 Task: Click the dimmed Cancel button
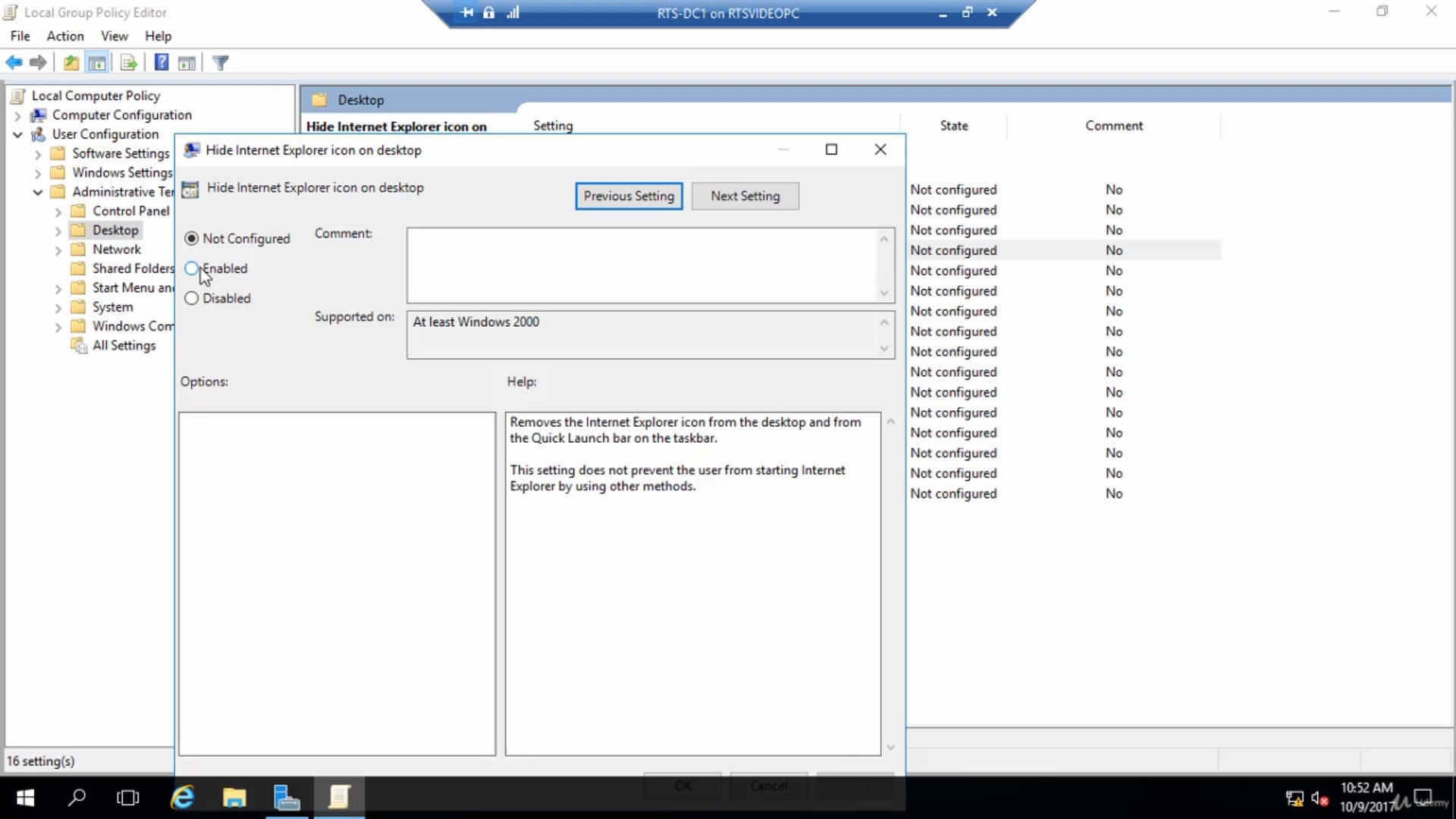[x=768, y=786]
